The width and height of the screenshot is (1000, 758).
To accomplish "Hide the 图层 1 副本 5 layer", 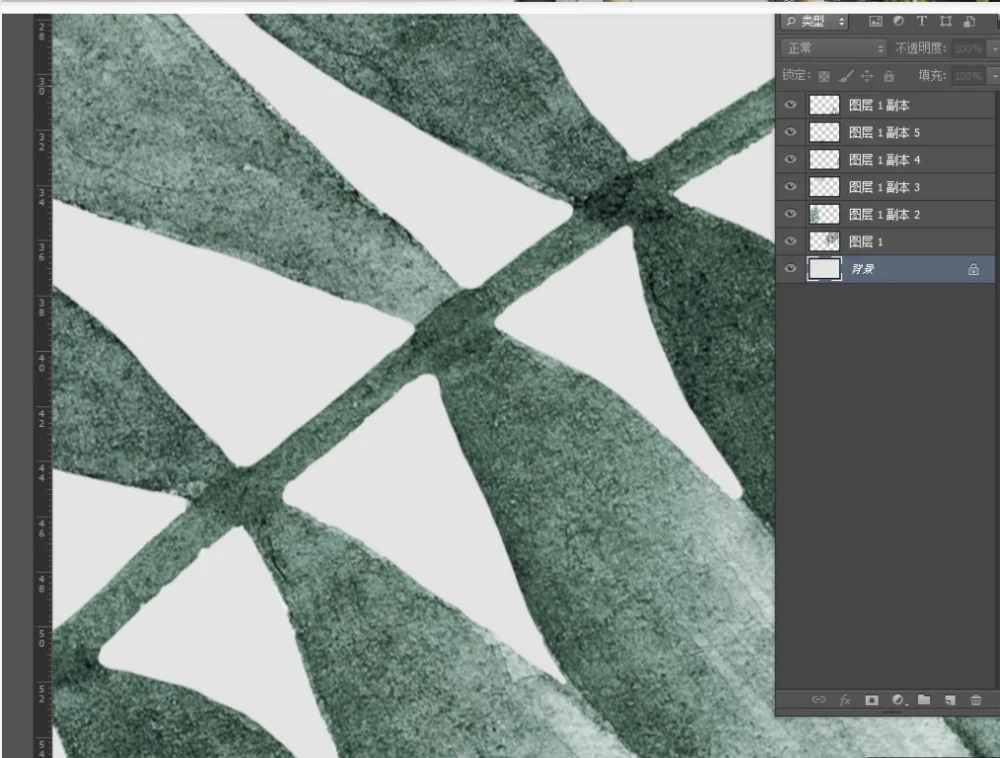I will [790, 132].
